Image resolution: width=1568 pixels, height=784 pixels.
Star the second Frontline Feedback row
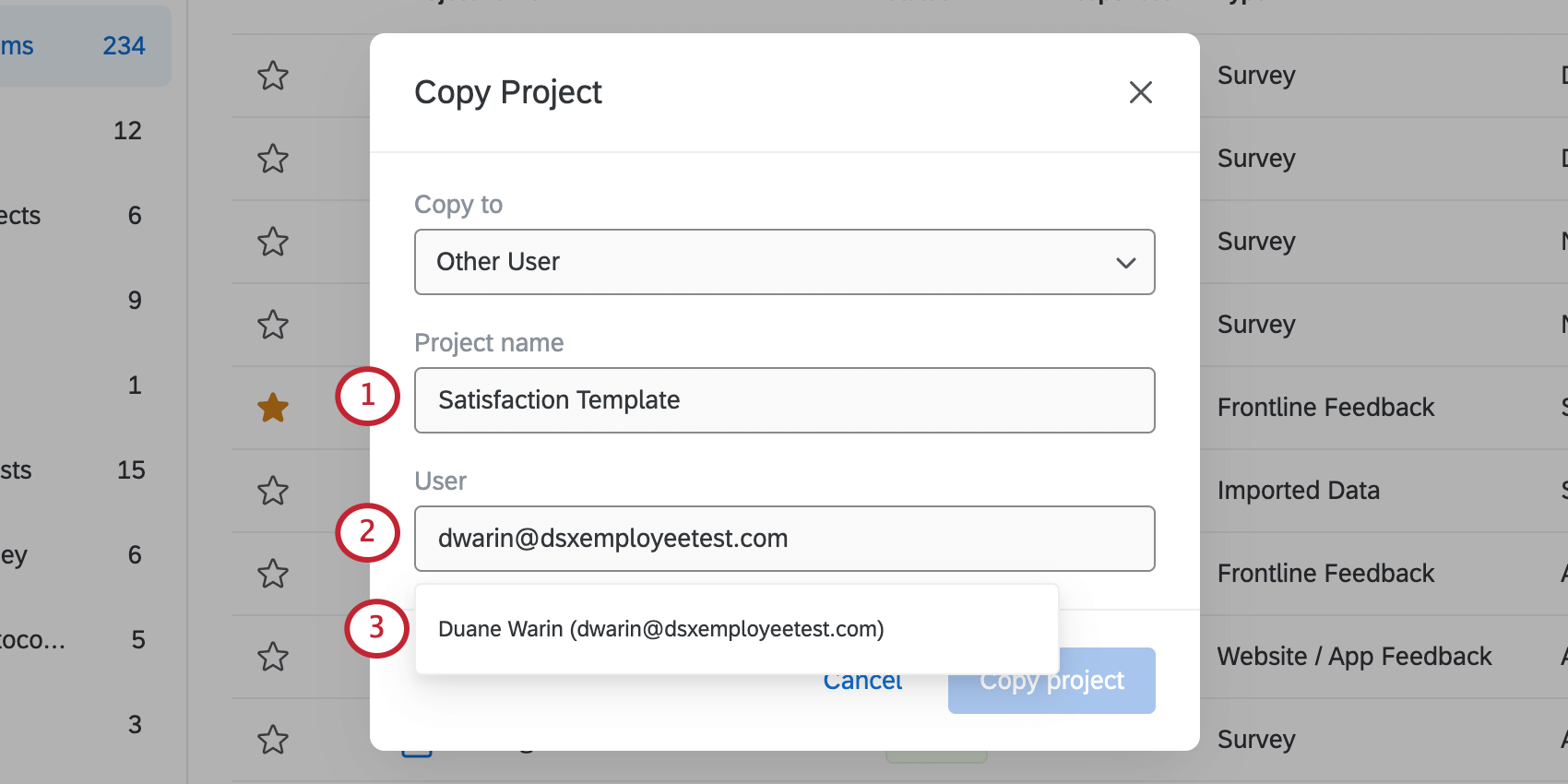coord(273,574)
